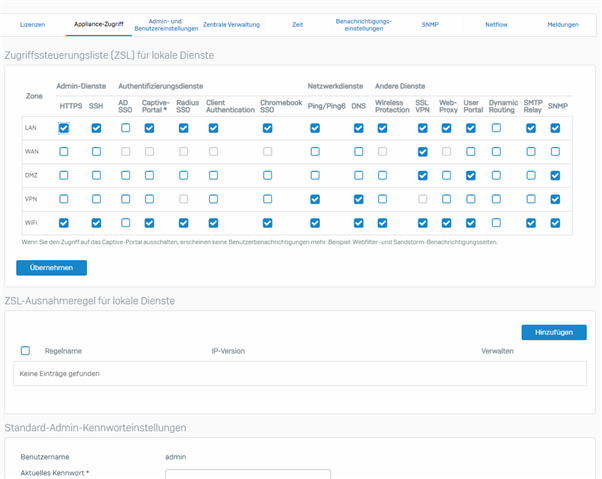Switch to Admin- und Benutzereinstellungen tab
Screen dimensions: 602x479
point(166,25)
